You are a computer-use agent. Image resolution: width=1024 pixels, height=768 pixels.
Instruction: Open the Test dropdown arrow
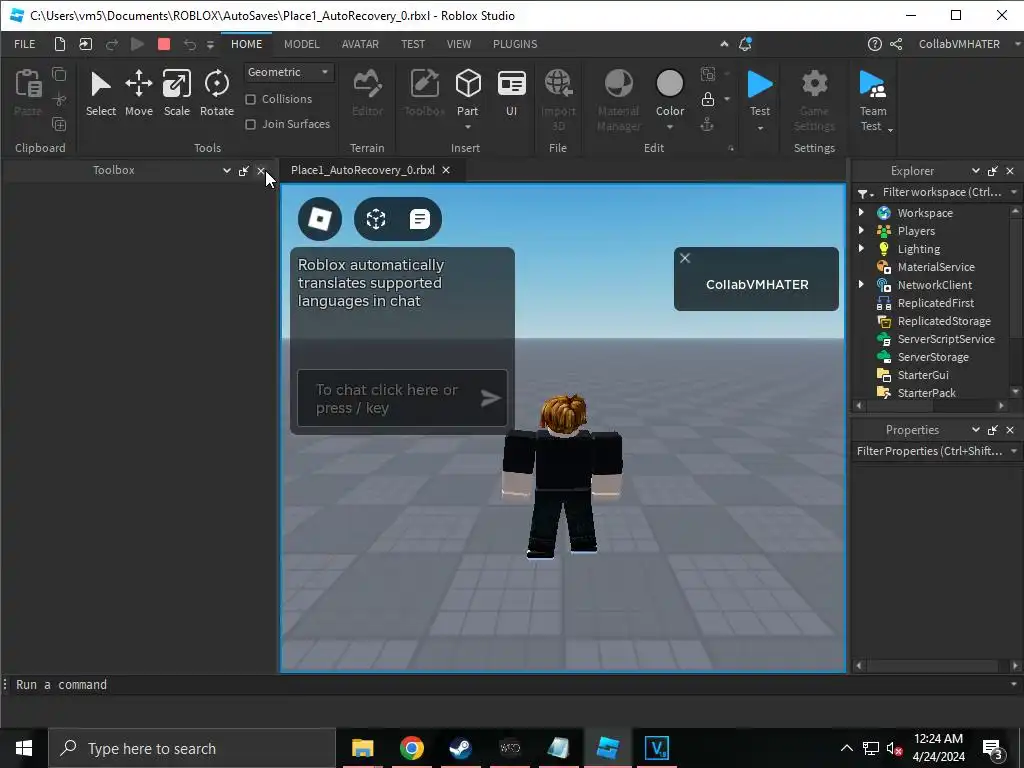[760, 128]
